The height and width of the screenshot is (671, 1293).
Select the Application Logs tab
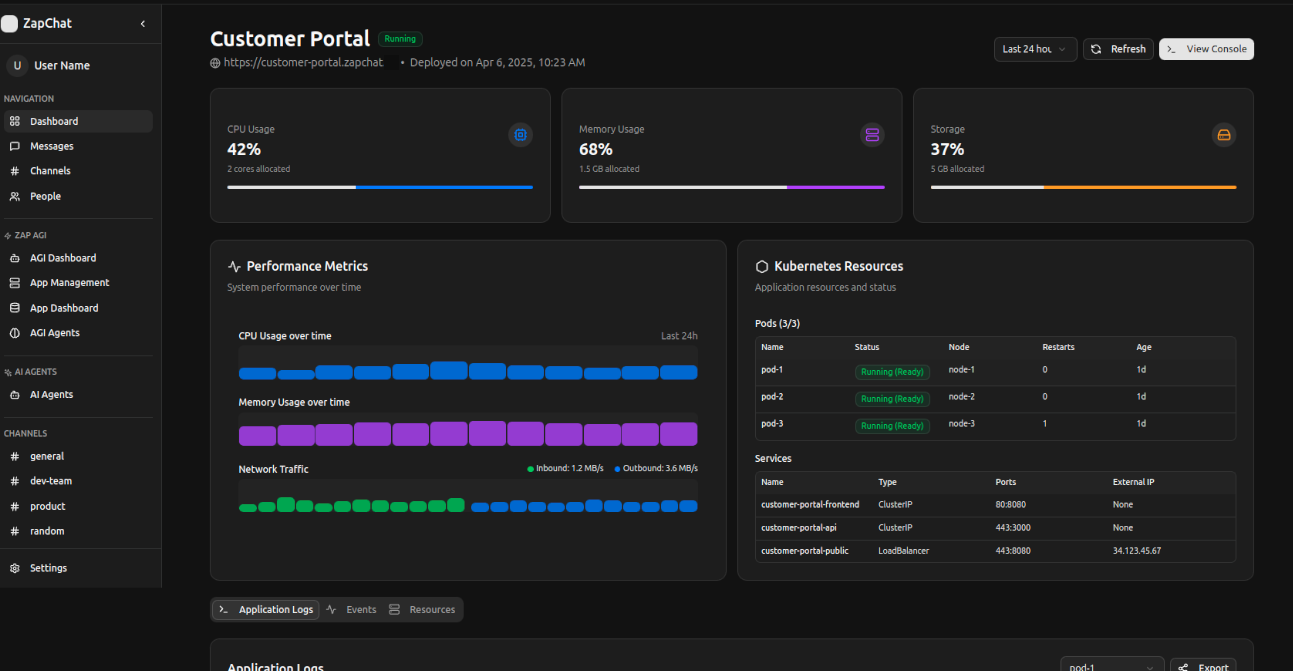(266, 610)
